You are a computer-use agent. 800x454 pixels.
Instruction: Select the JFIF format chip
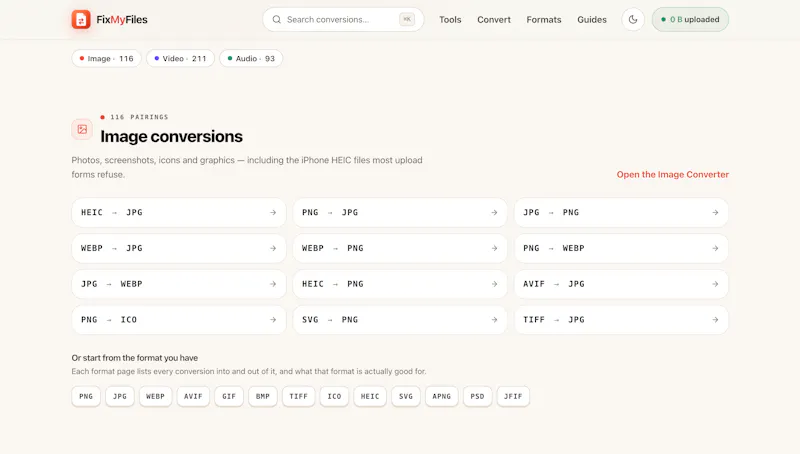(513, 396)
